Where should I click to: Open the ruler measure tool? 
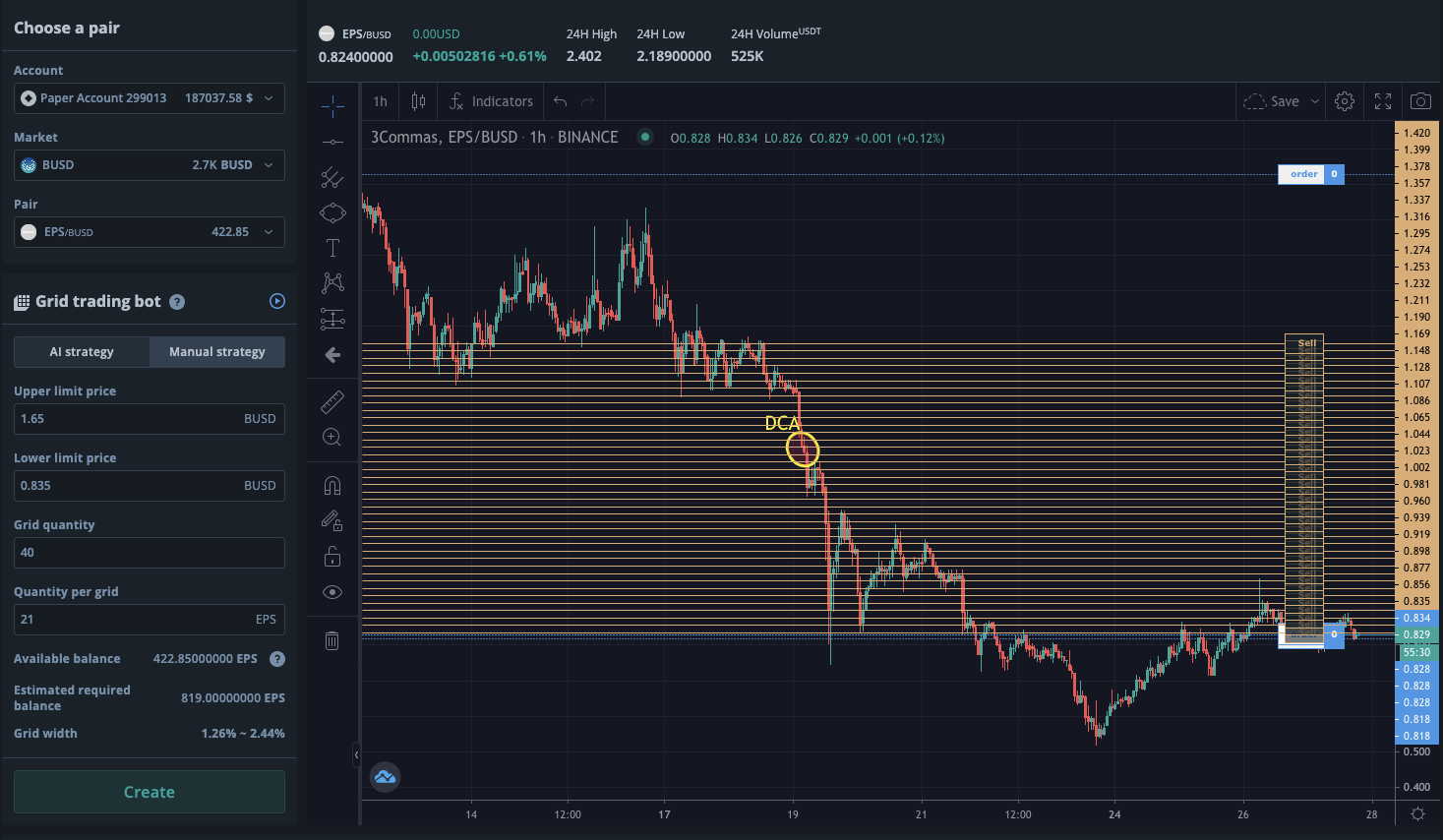click(332, 401)
